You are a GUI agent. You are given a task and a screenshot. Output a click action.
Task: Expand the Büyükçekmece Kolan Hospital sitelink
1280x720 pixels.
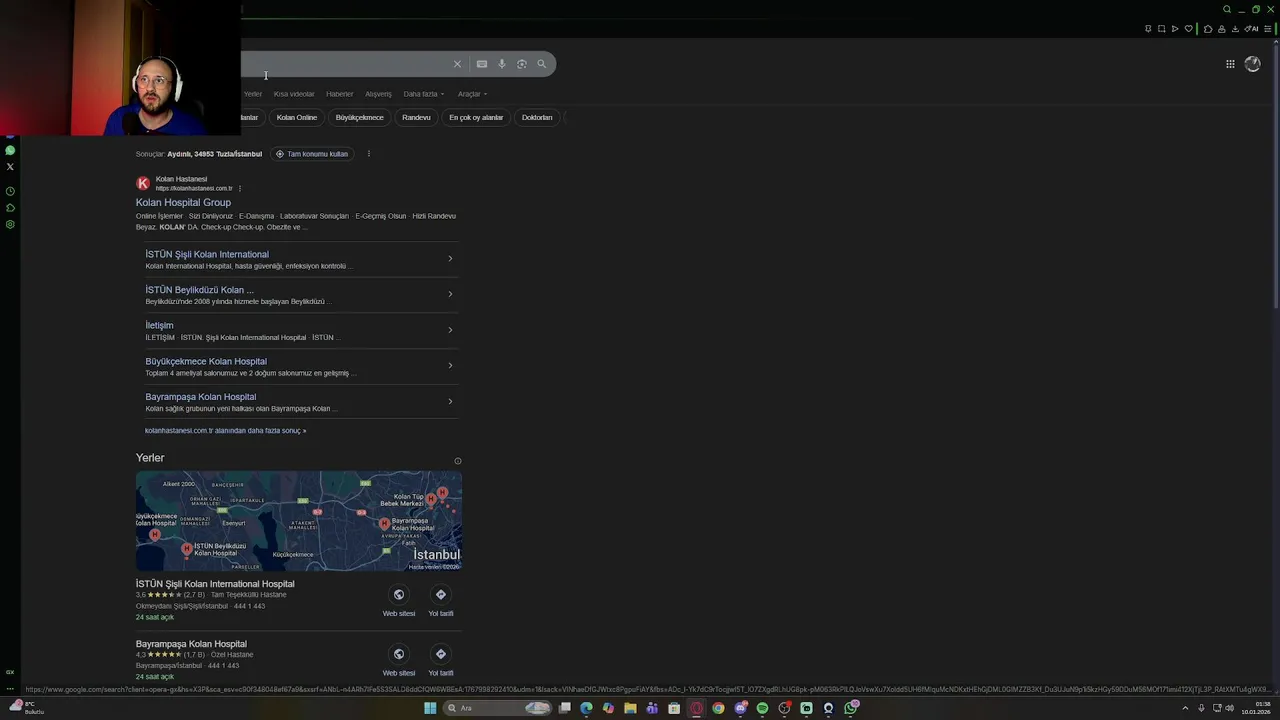(x=450, y=366)
